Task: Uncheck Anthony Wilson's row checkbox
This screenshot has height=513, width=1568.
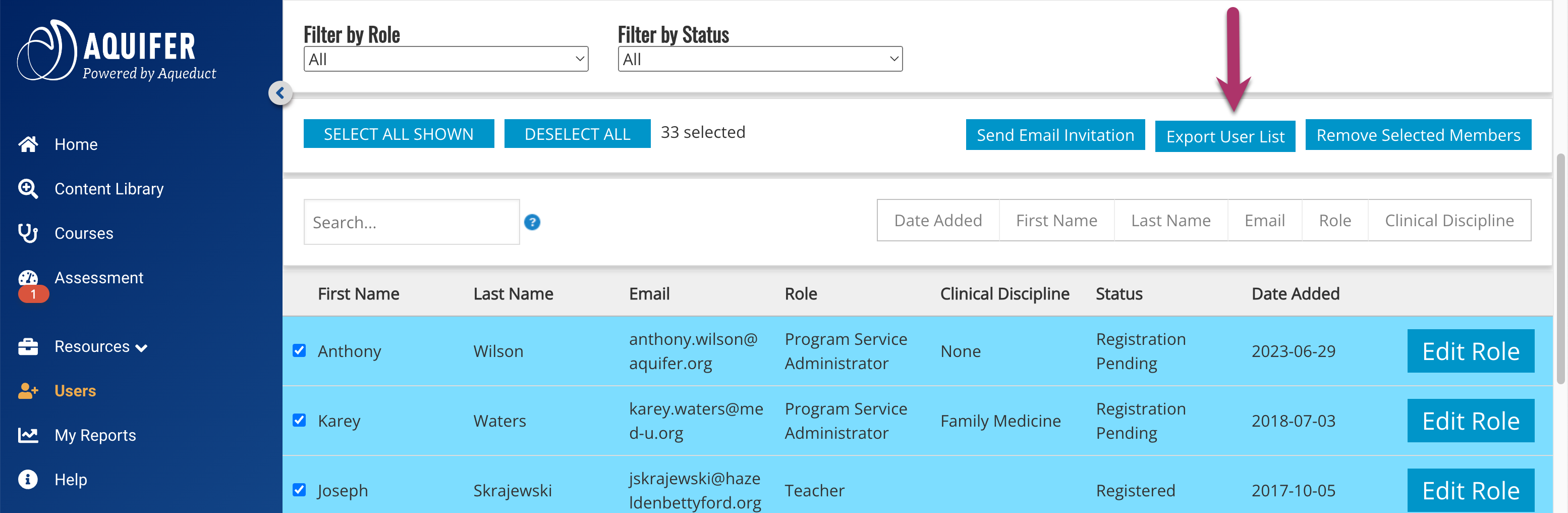Action: [300, 351]
